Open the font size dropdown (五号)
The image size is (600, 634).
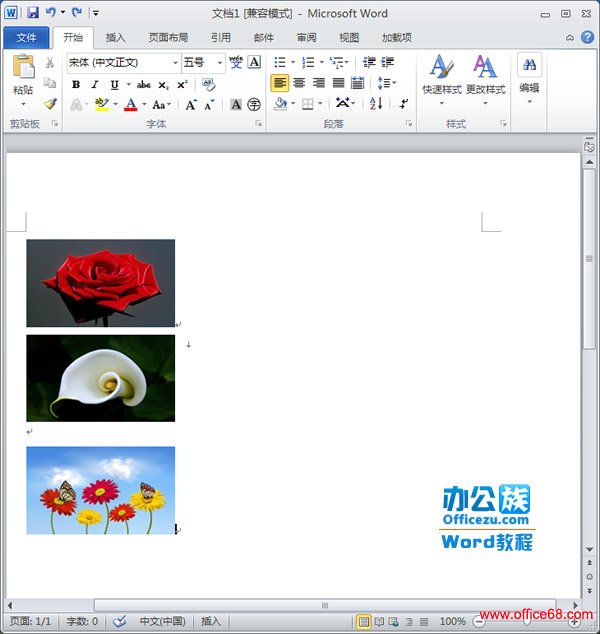pos(220,63)
